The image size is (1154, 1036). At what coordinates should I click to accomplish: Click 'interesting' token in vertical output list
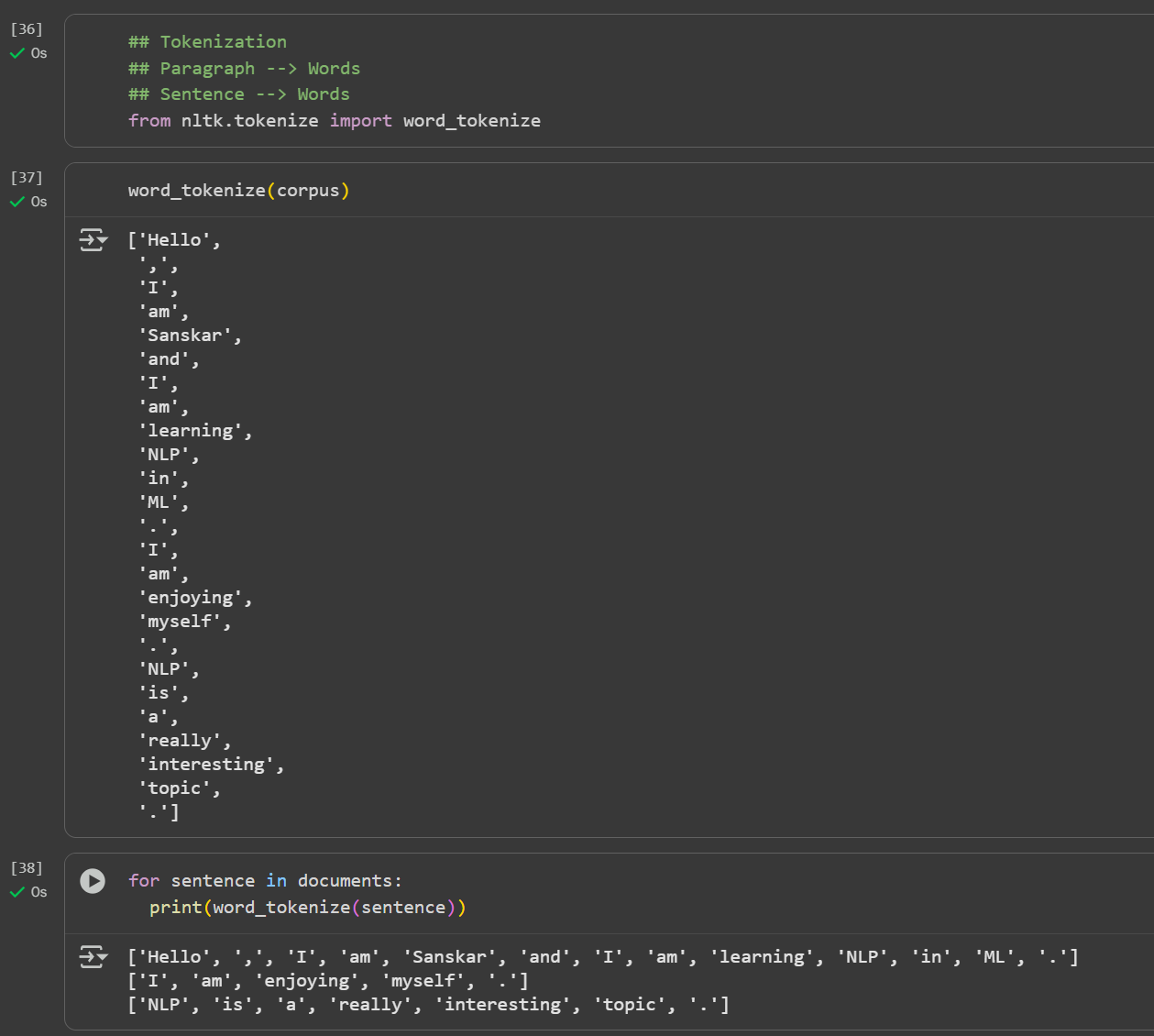(211, 765)
